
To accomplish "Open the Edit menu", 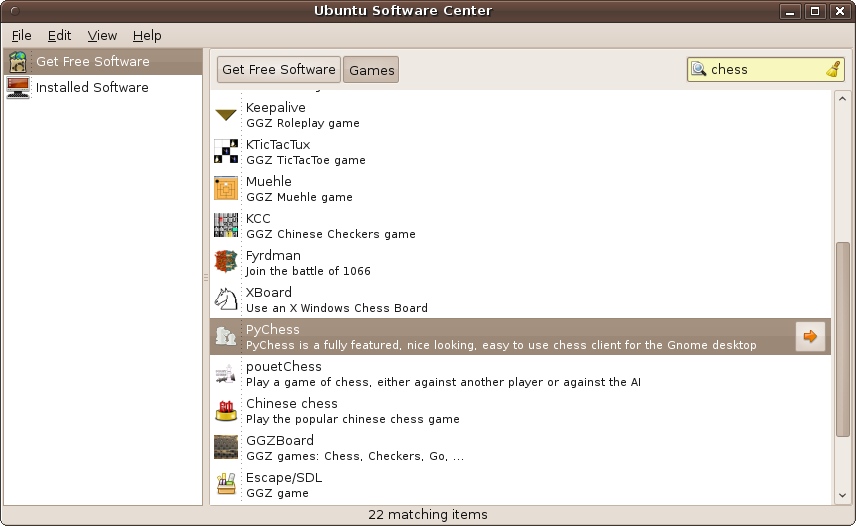I will pos(59,35).
